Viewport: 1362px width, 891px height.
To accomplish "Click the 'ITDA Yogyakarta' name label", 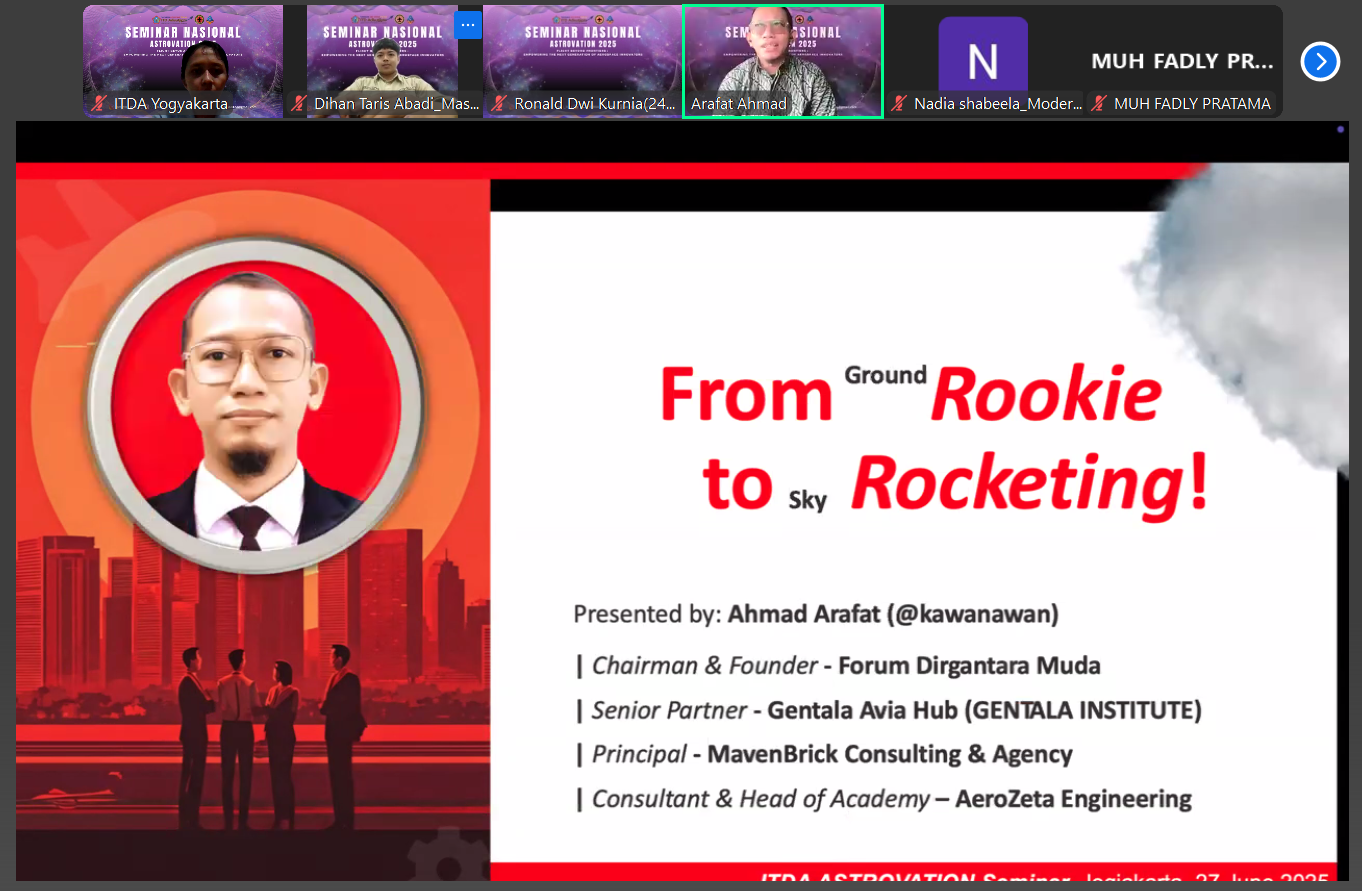I will pyautogui.click(x=171, y=103).
